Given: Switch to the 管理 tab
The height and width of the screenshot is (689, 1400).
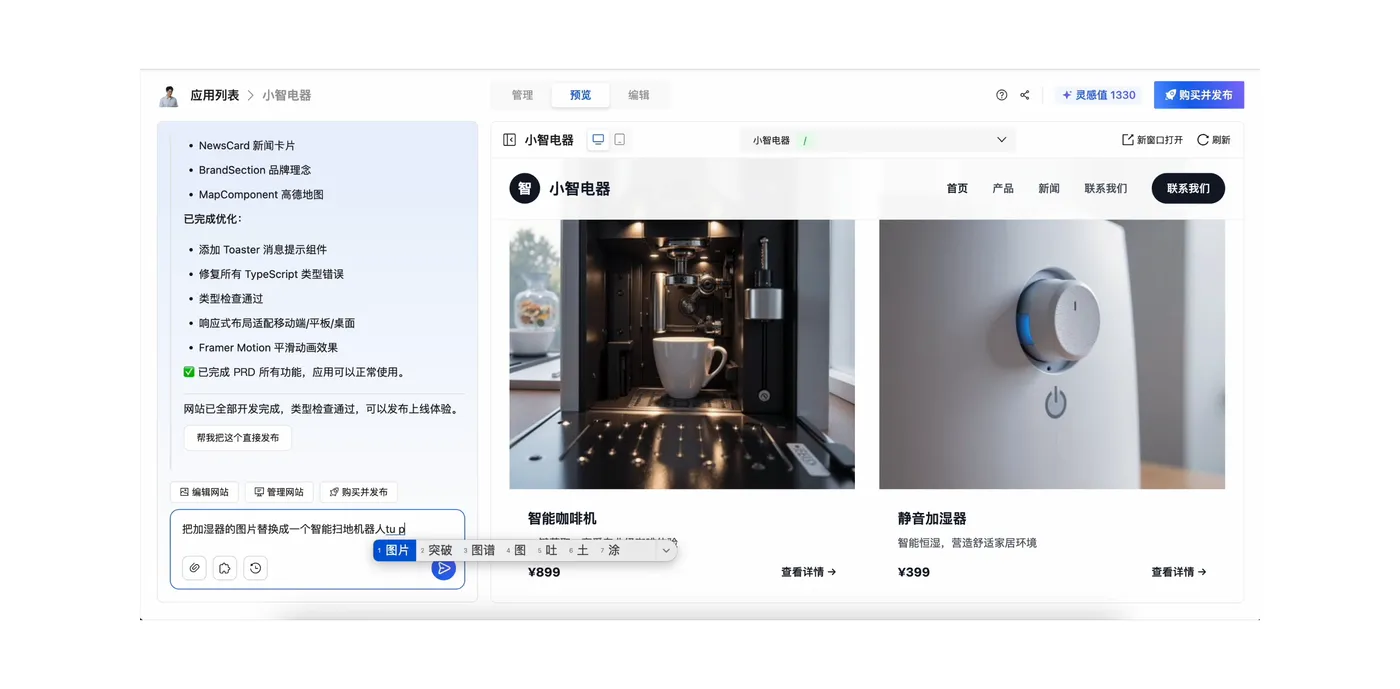Looking at the screenshot, I should click(x=523, y=95).
